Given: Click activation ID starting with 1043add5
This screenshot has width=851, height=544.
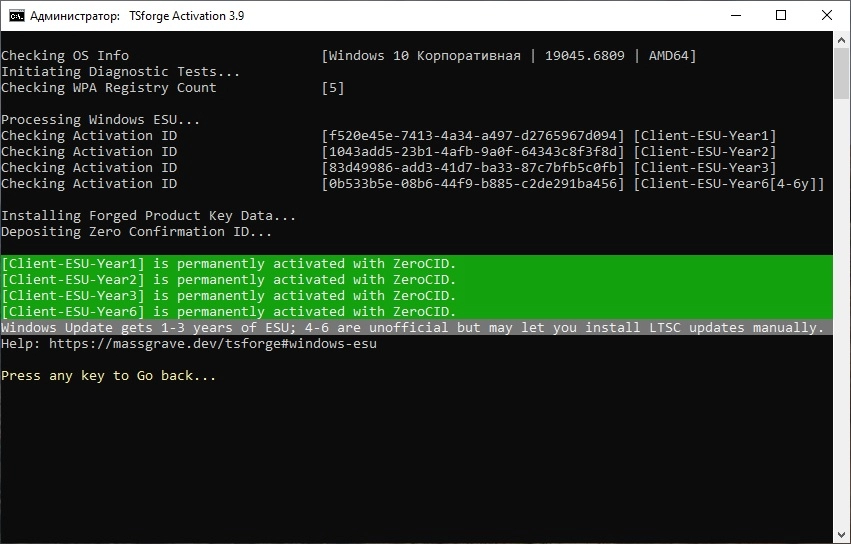Looking at the screenshot, I should [x=473, y=151].
